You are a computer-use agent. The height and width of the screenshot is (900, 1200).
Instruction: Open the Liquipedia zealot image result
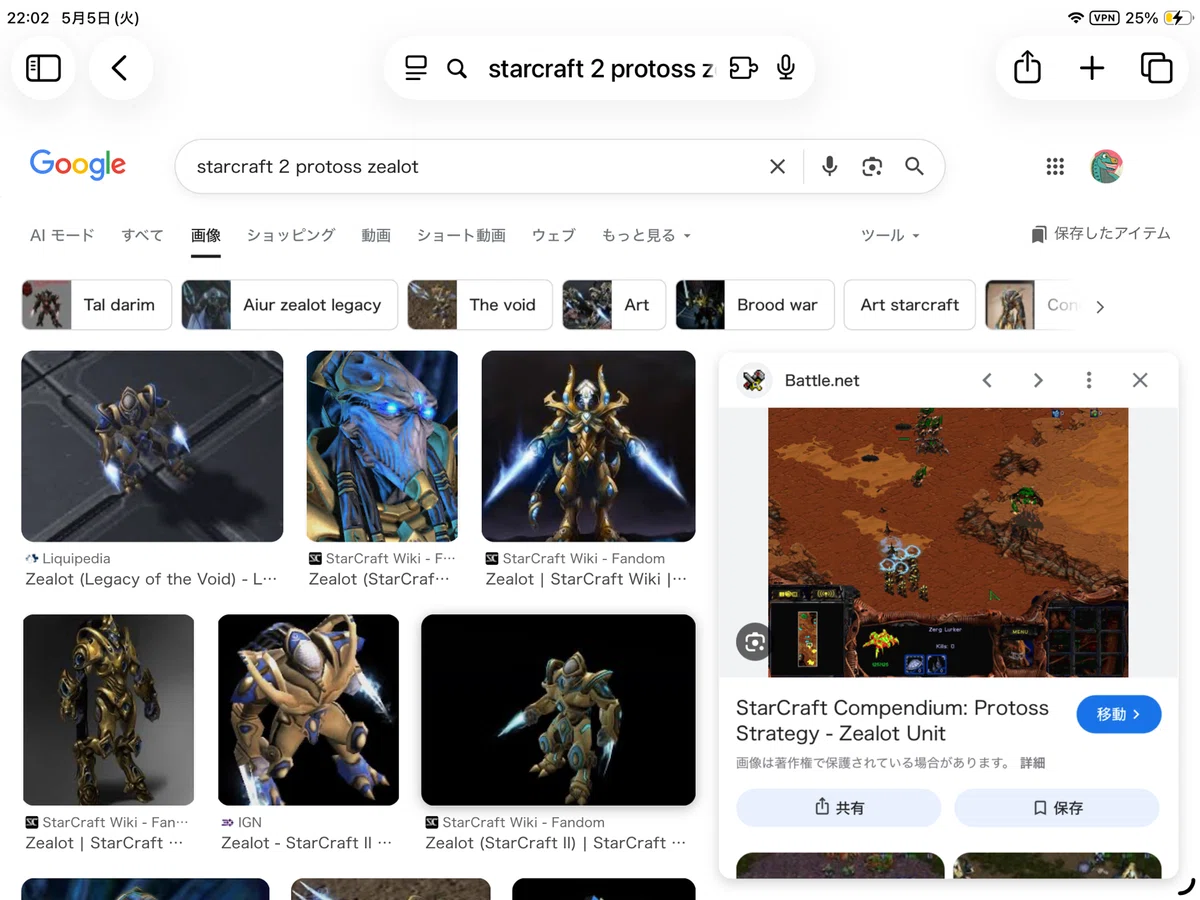pyautogui.click(x=152, y=446)
